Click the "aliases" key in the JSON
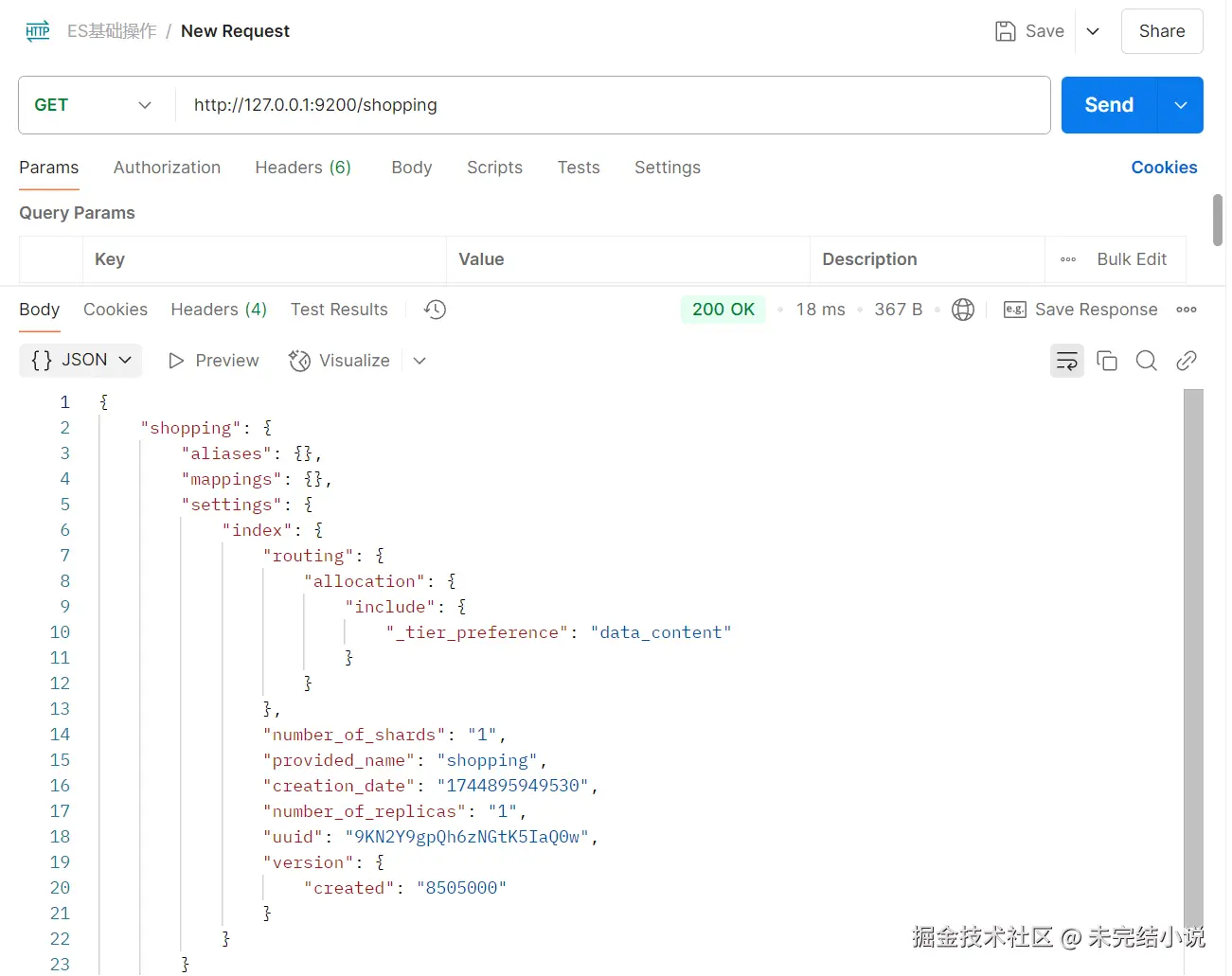The width and height of the screenshot is (1232, 976). [226, 453]
